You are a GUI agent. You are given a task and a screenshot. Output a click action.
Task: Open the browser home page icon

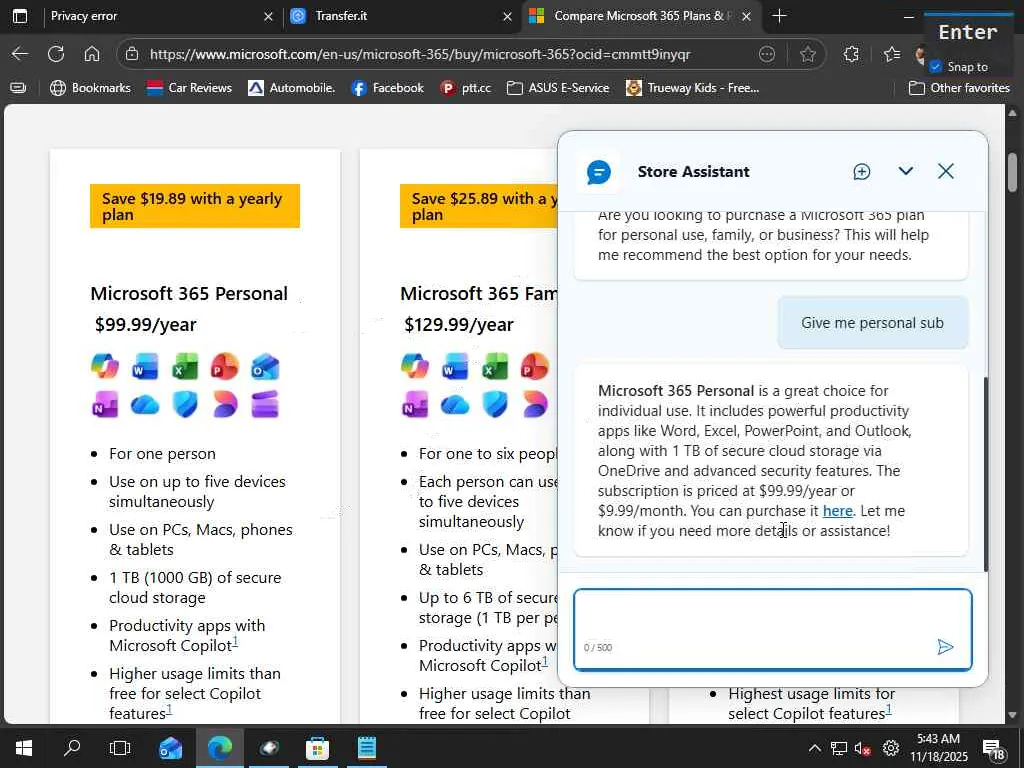[92, 54]
